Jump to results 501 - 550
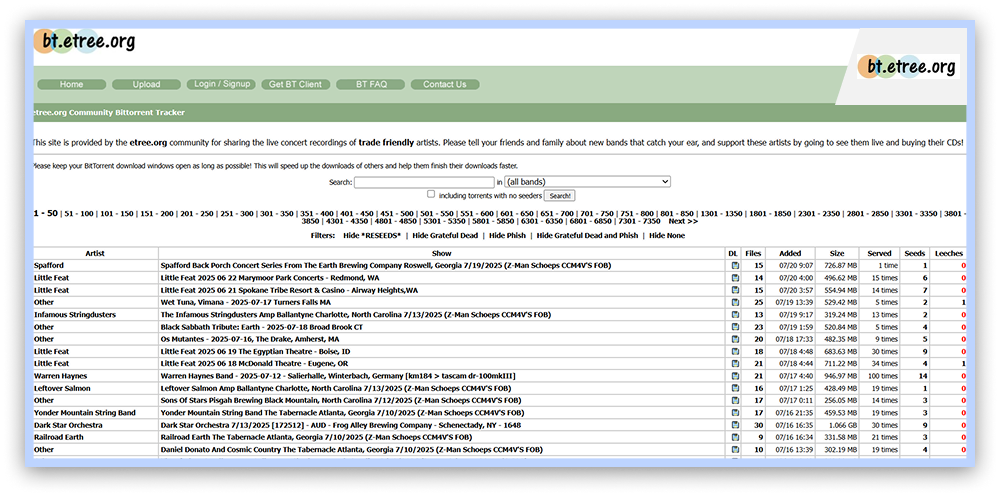 (x=438, y=214)
